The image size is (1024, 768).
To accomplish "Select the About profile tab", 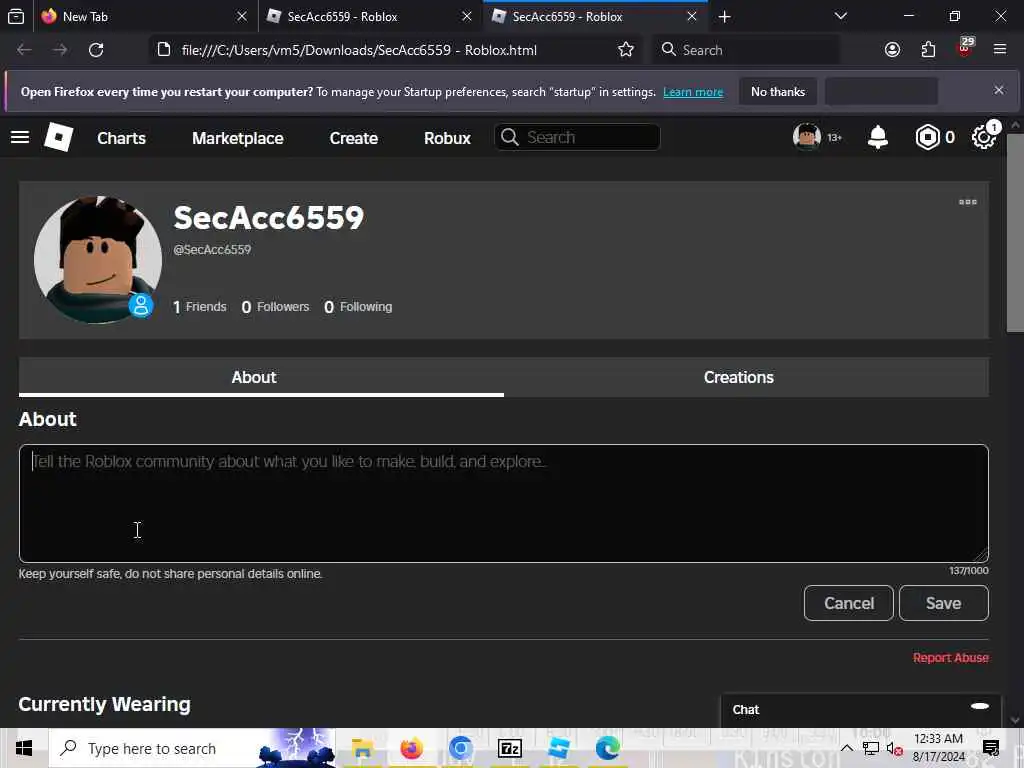I will point(261,377).
